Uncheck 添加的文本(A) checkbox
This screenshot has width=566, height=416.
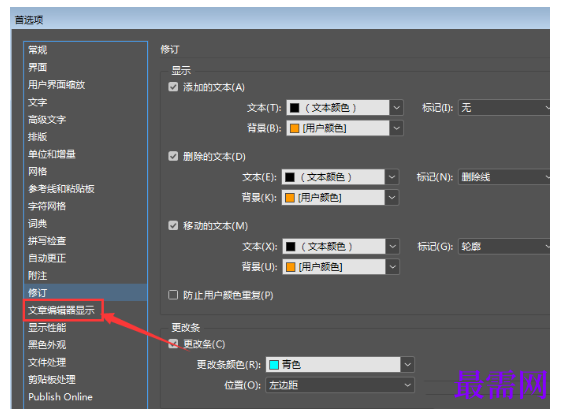tap(173, 87)
